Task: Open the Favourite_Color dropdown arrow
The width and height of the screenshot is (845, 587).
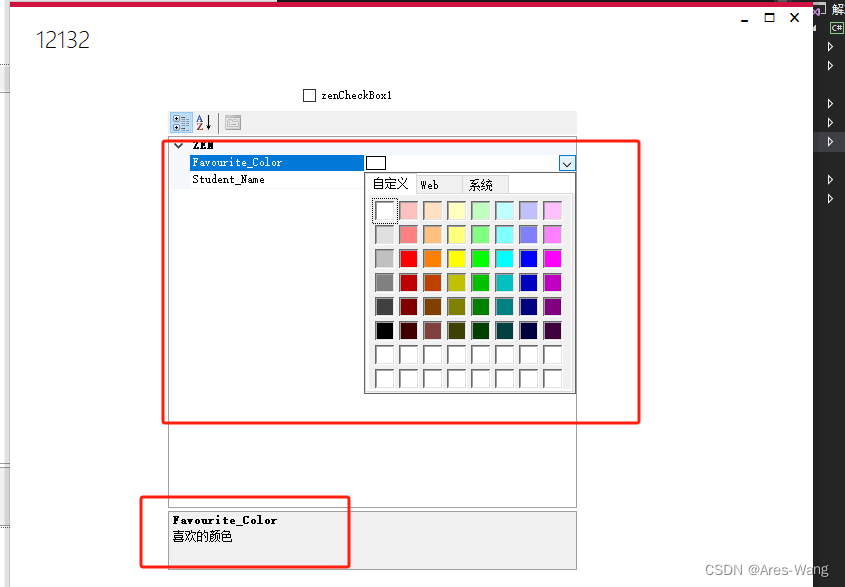Action: [567, 163]
